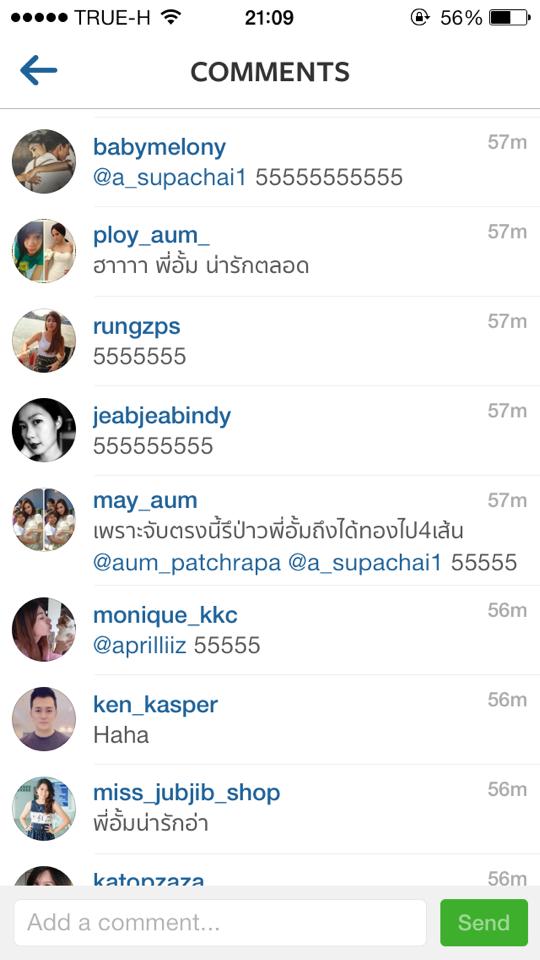Image resolution: width=540 pixels, height=960 pixels.
Task: Tap the battery icon in status bar
Action: tap(509, 18)
